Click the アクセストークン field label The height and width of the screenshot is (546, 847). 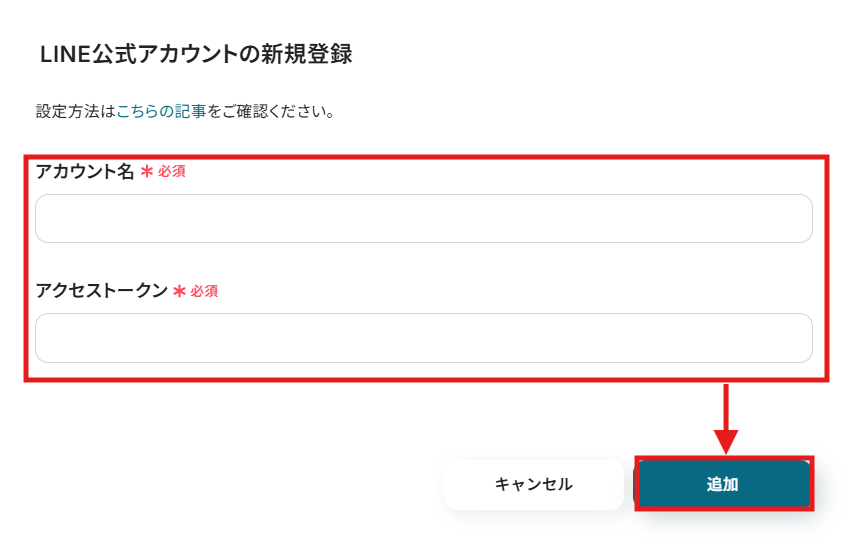[101, 291]
